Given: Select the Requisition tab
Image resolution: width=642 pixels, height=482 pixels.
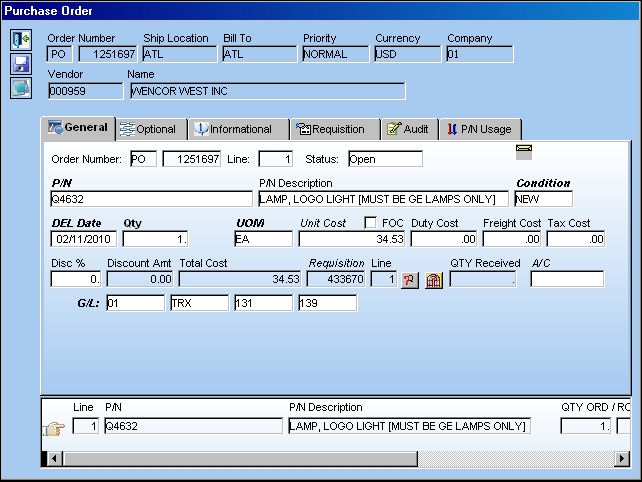Looking at the screenshot, I should pyautogui.click(x=335, y=129).
